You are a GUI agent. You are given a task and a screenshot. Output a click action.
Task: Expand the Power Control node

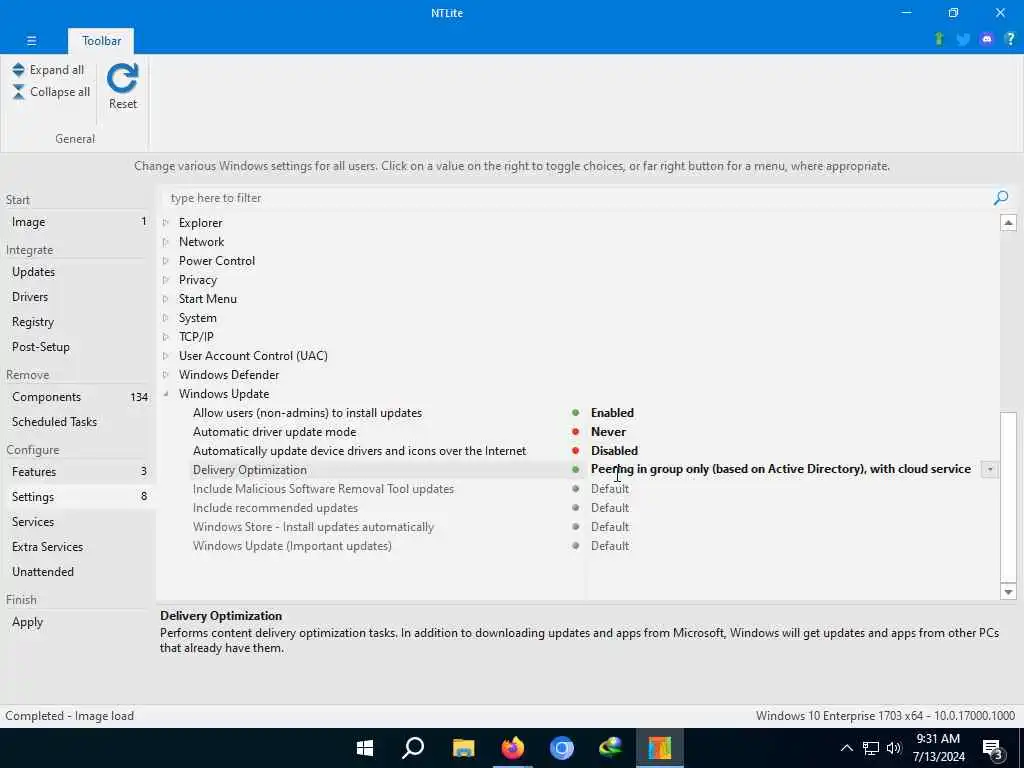tap(166, 261)
